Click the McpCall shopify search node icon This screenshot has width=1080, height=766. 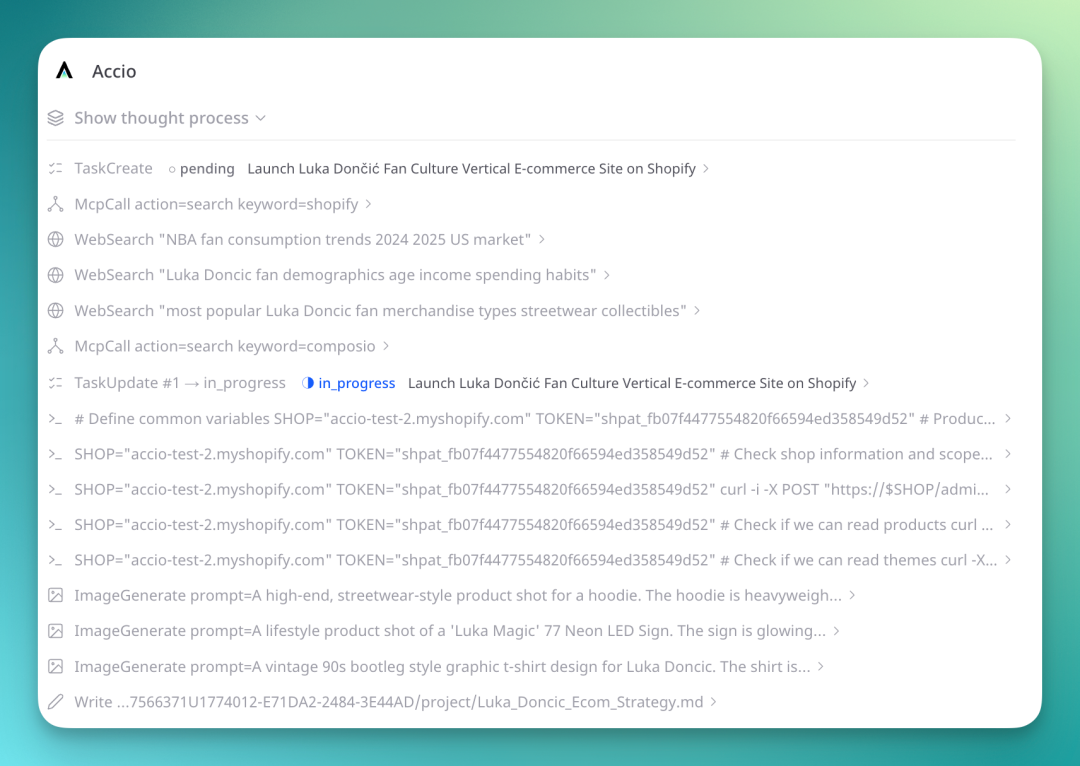pyautogui.click(x=56, y=204)
